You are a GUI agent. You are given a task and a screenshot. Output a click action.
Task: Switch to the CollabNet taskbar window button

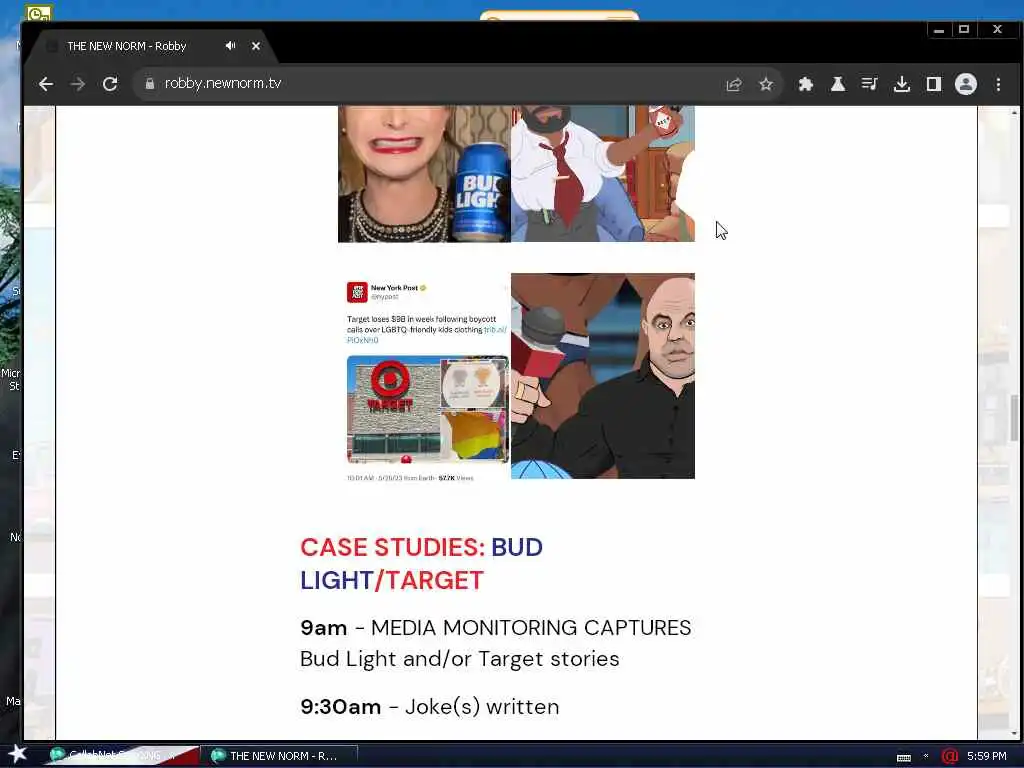pos(121,756)
